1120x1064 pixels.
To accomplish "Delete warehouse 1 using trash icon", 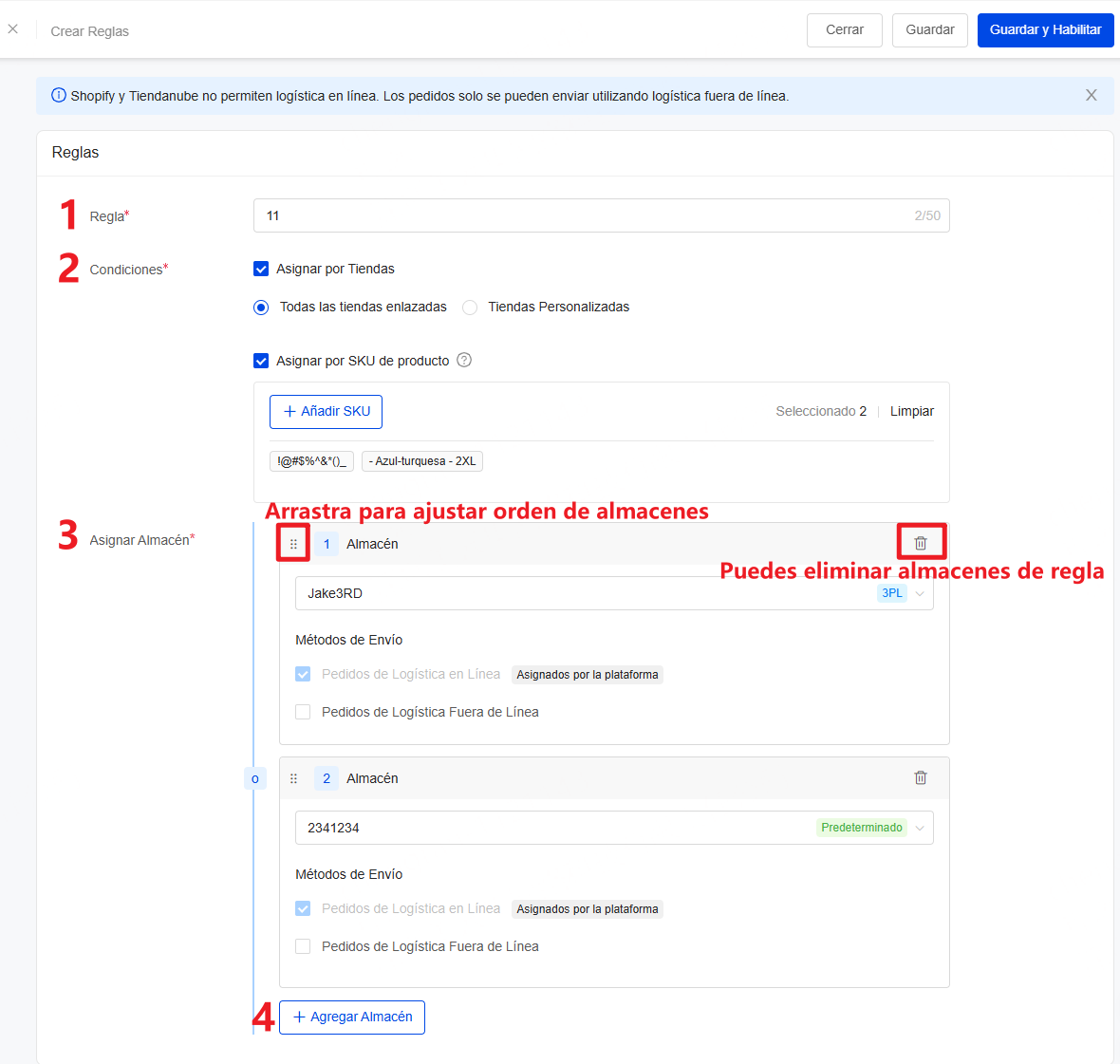I will pos(920,542).
